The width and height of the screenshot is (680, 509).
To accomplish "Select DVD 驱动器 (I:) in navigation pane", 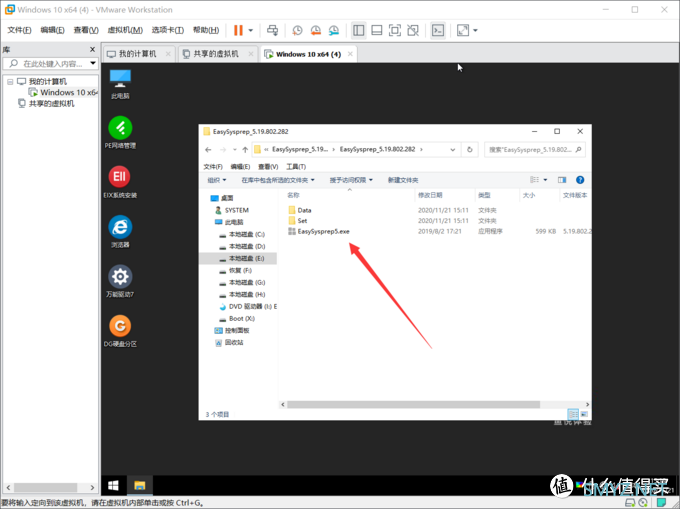I will [248, 307].
